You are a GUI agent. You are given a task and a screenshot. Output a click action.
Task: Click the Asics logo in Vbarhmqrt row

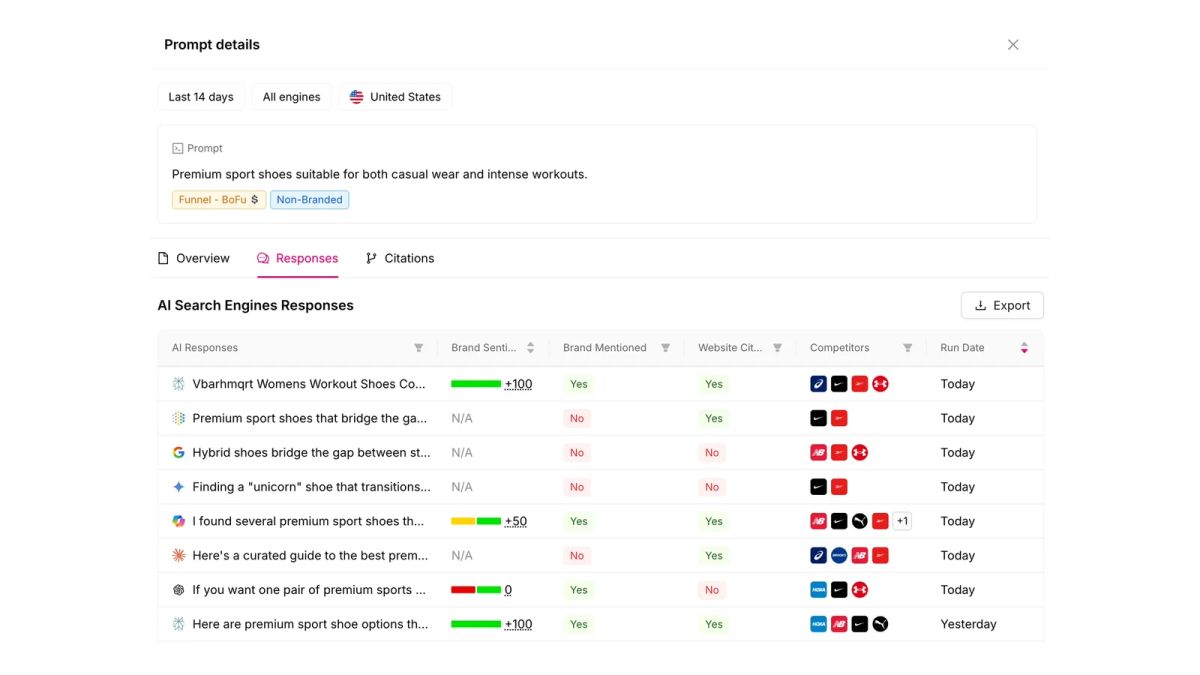818,384
